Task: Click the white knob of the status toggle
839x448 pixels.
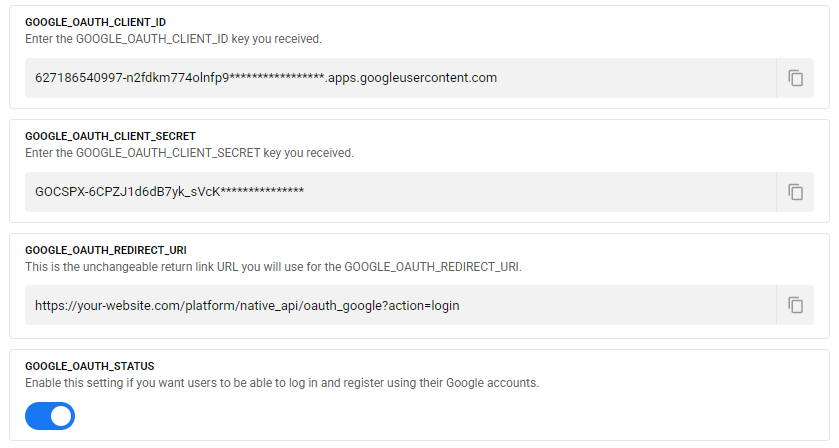Action: coord(61,416)
